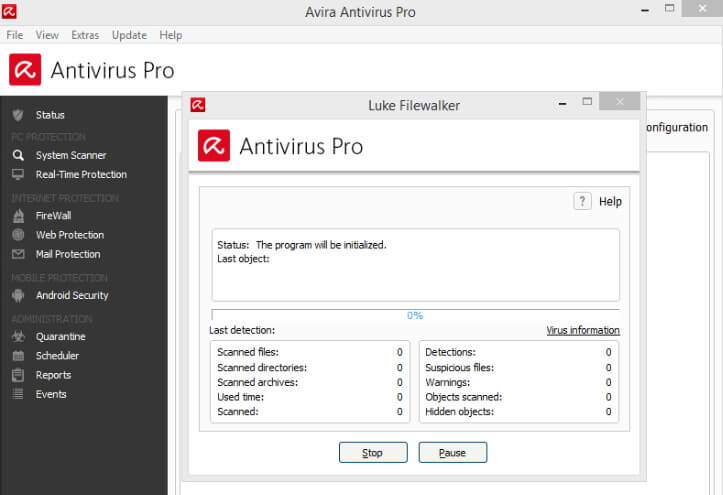
Task: Click the 0% scan progress bar
Action: click(415, 315)
